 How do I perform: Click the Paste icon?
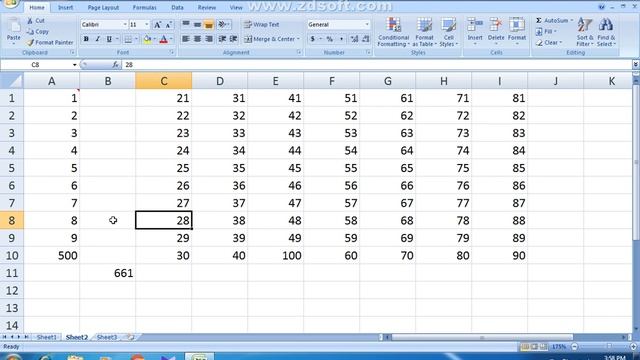click(x=14, y=25)
